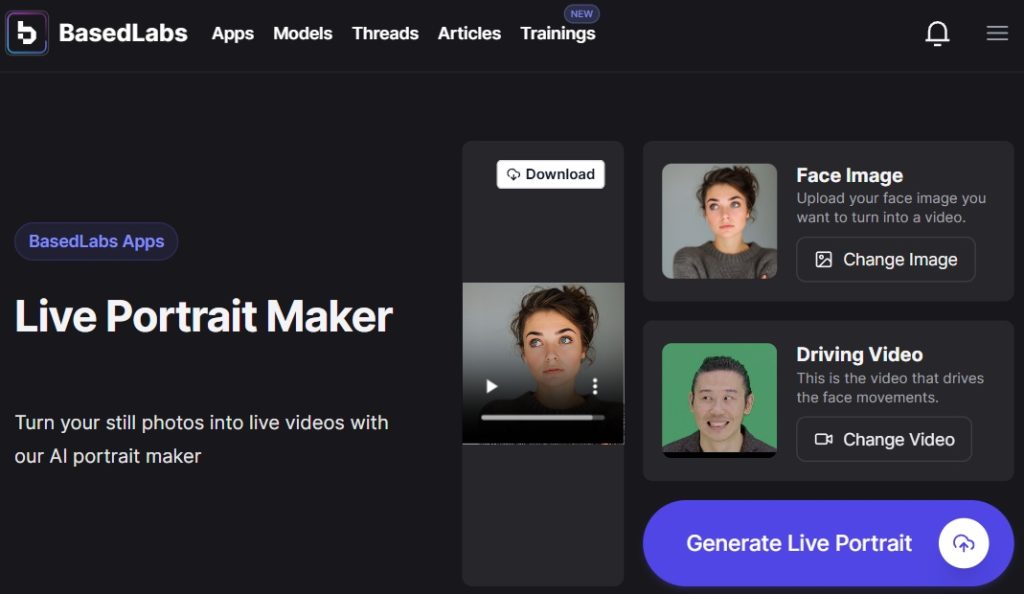This screenshot has width=1024, height=594.
Task: Open Trainings with the NEW badge
Action: click(x=557, y=34)
